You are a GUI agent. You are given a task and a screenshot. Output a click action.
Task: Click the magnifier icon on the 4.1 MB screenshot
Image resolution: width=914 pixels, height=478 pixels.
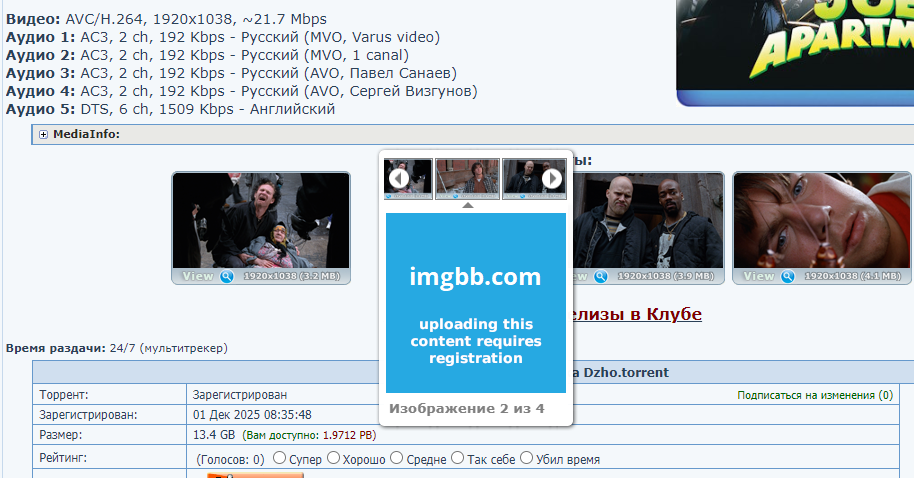click(x=788, y=276)
